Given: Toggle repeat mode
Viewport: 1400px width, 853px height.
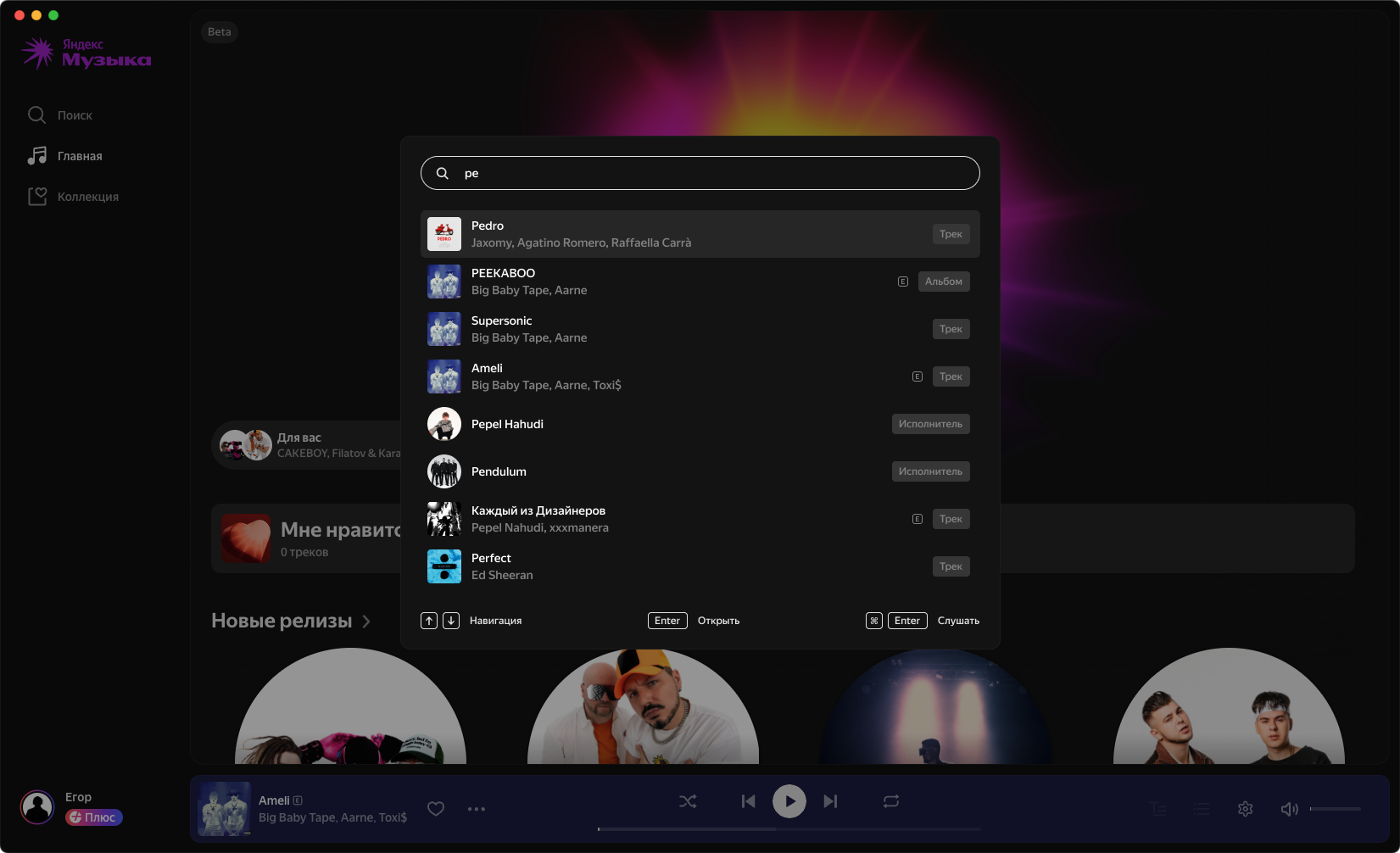Looking at the screenshot, I should [891, 801].
